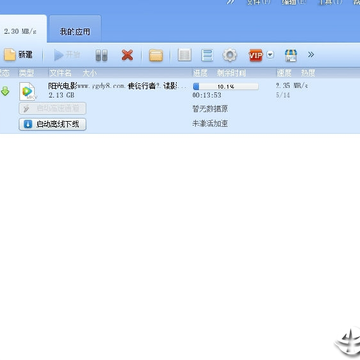Click the video file type icon in the row
The width and height of the screenshot is (360, 360).
click(27, 91)
